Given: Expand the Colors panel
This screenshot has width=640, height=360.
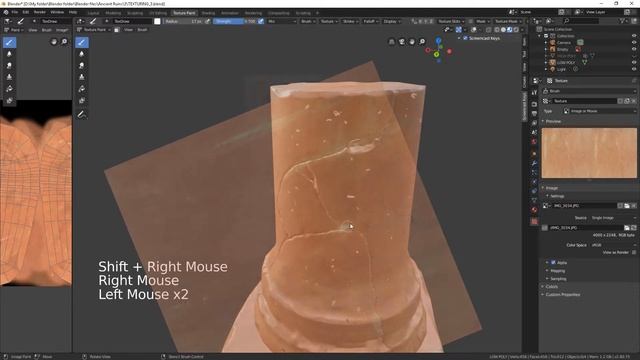Looking at the screenshot, I should [551, 287].
